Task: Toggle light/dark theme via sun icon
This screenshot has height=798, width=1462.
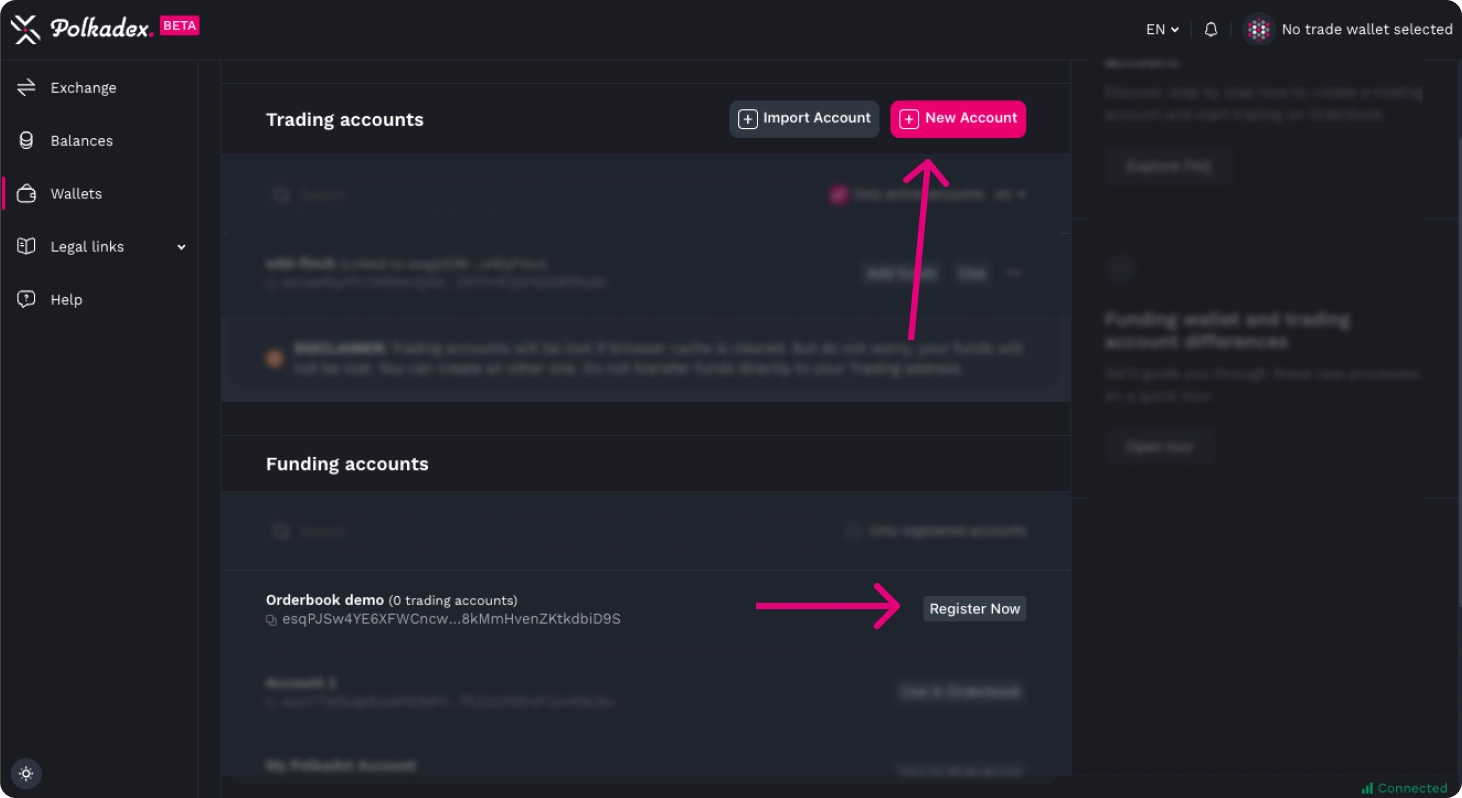Action: (26, 773)
